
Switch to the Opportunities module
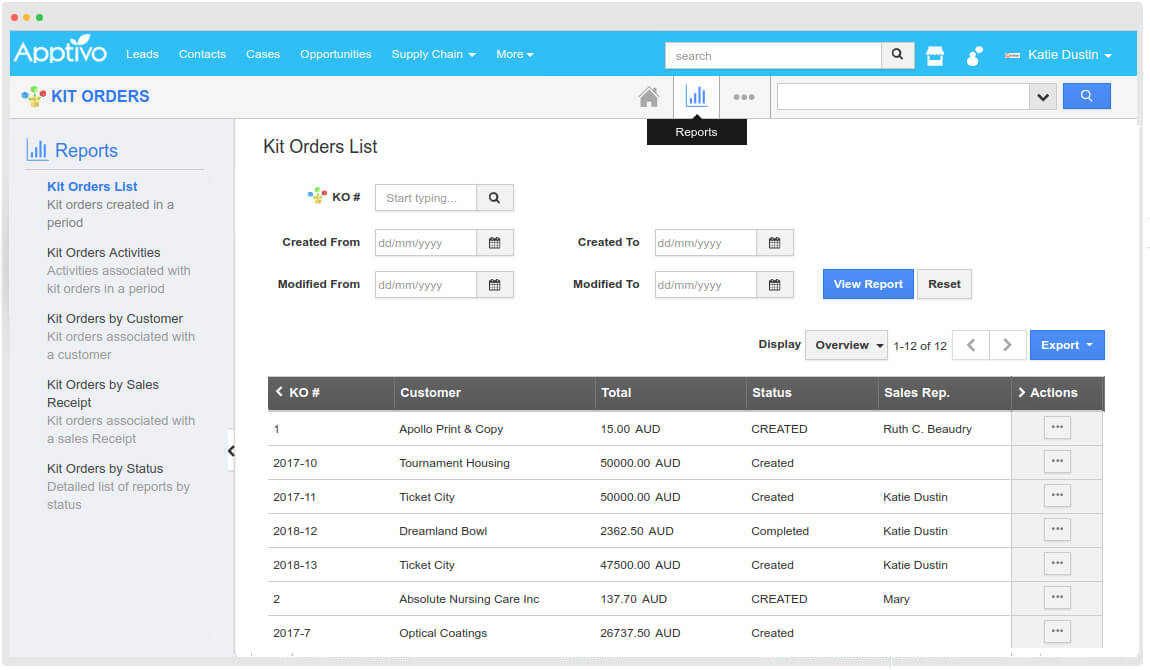click(x=335, y=54)
